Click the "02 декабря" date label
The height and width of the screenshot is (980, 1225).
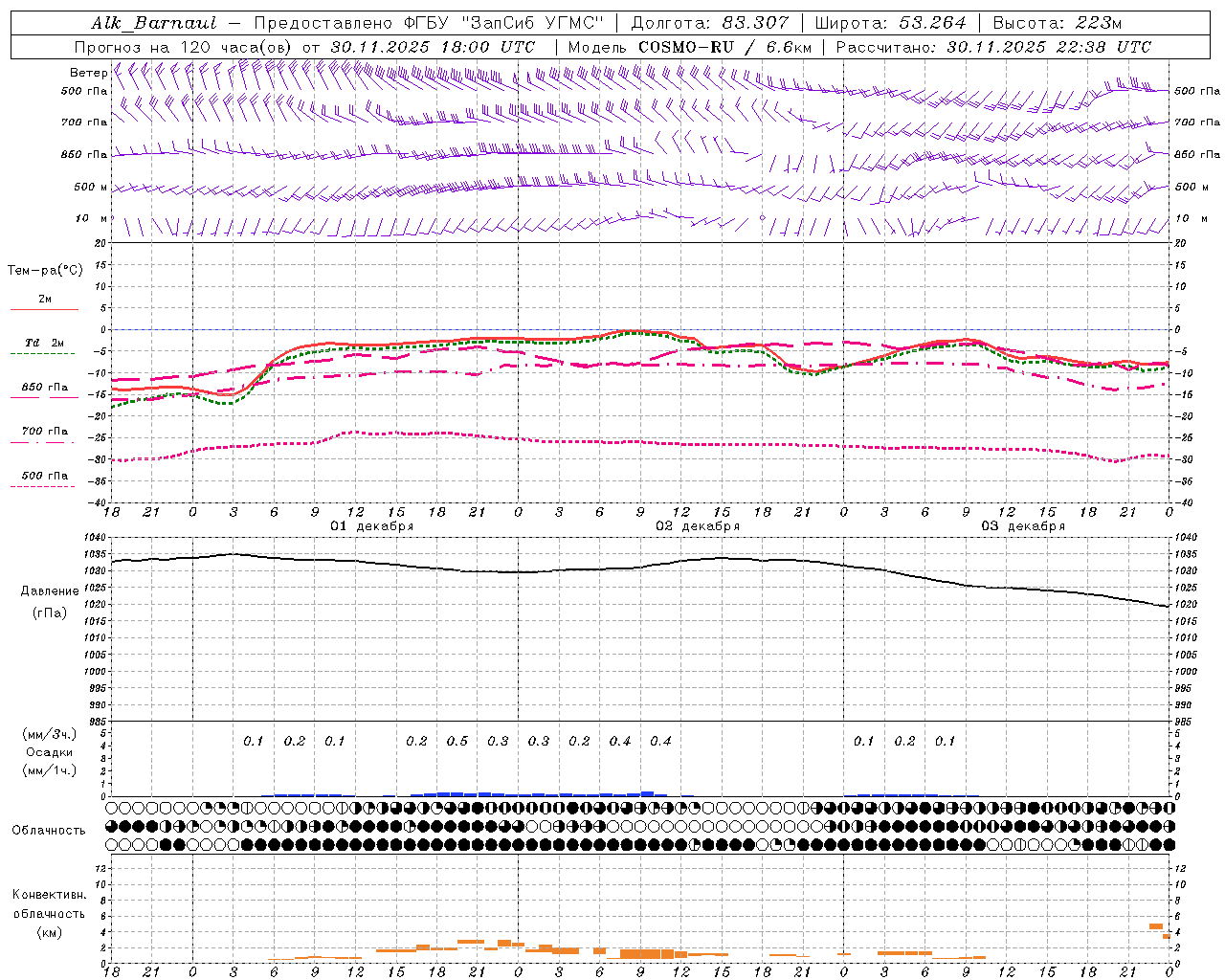(x=698, y=526)
